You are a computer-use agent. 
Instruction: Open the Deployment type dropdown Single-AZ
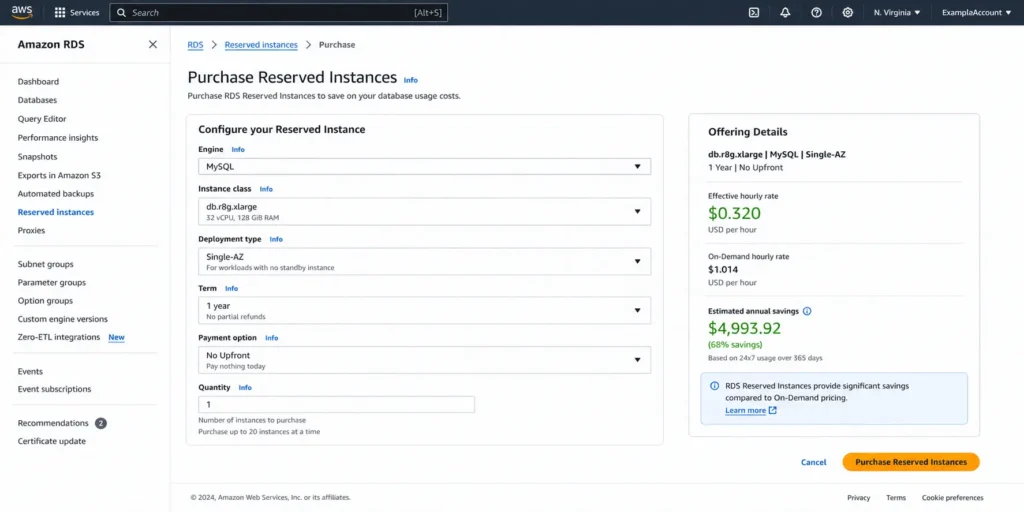tap(424, 261)
